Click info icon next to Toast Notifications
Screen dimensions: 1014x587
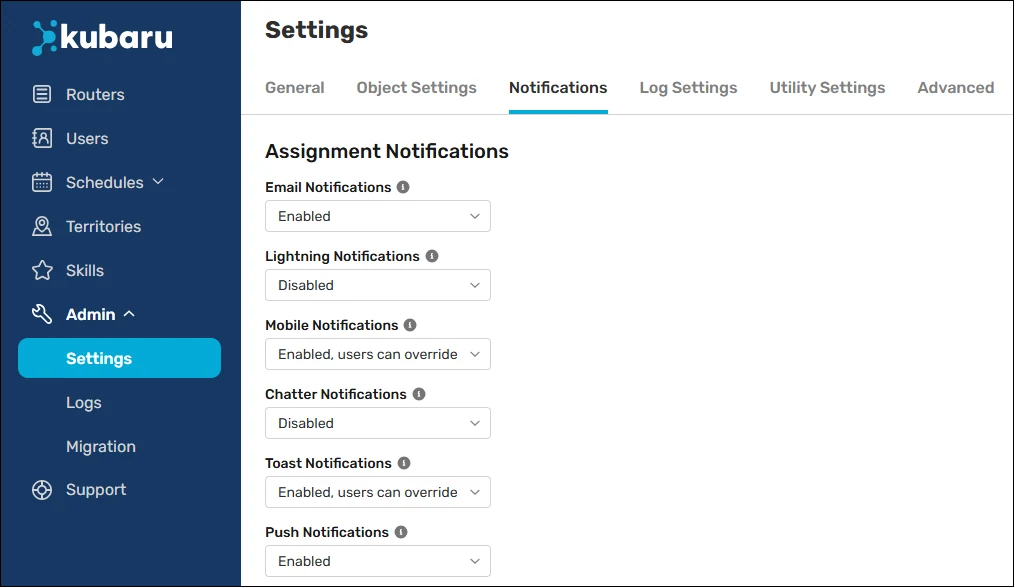[404, 463]
